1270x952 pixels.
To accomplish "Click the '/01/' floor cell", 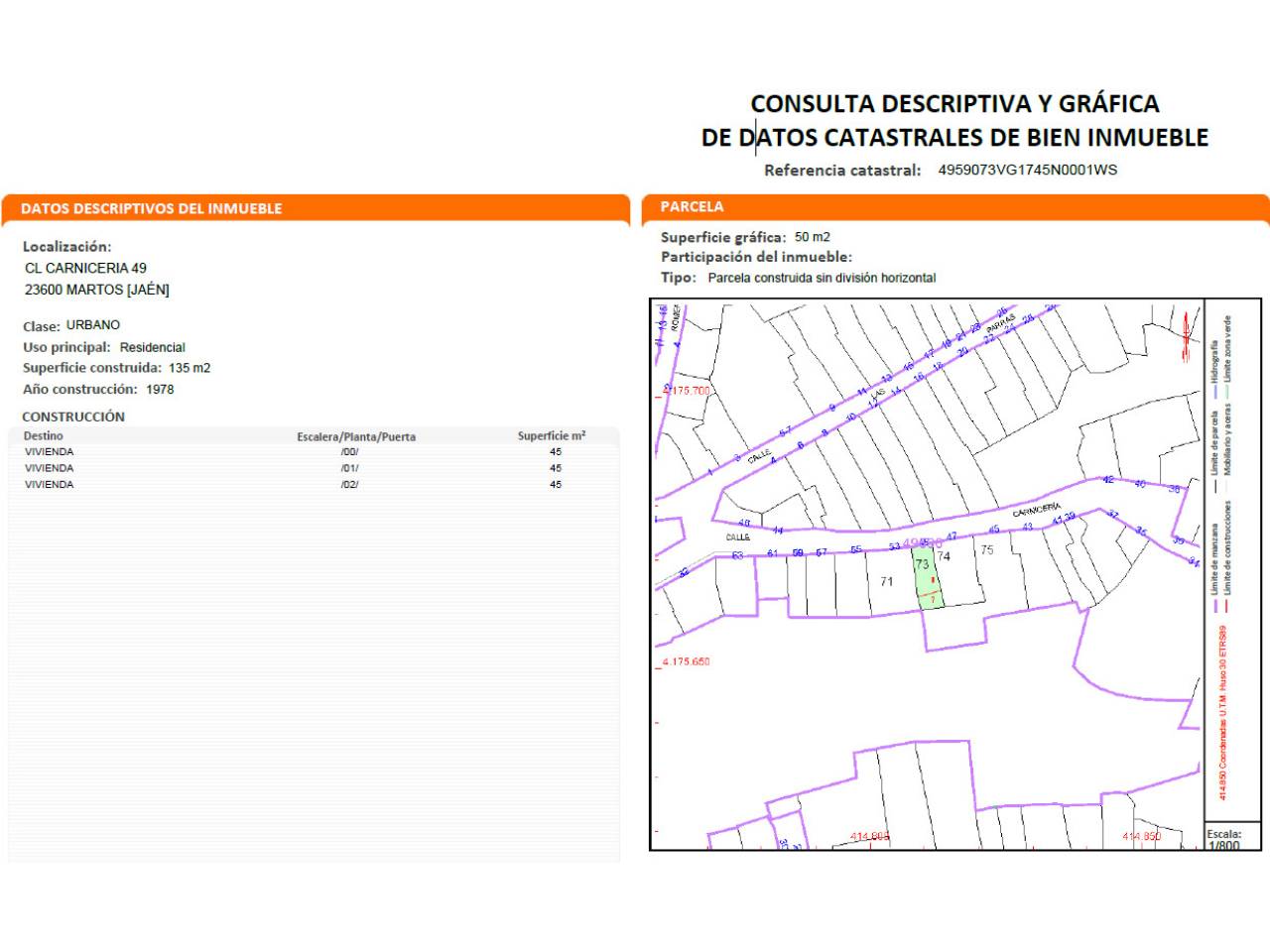I will (349, 468).
